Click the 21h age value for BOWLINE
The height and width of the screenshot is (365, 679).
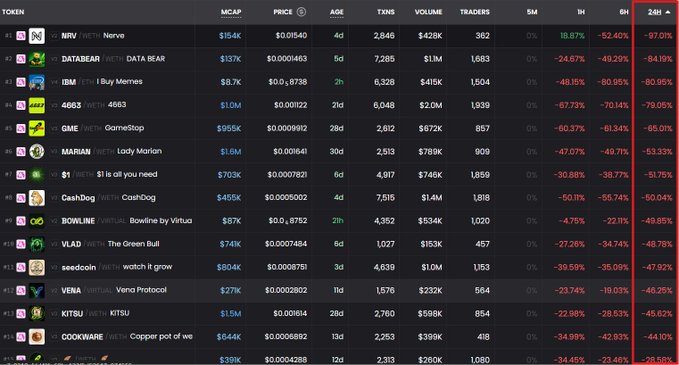tap(338, 221)
